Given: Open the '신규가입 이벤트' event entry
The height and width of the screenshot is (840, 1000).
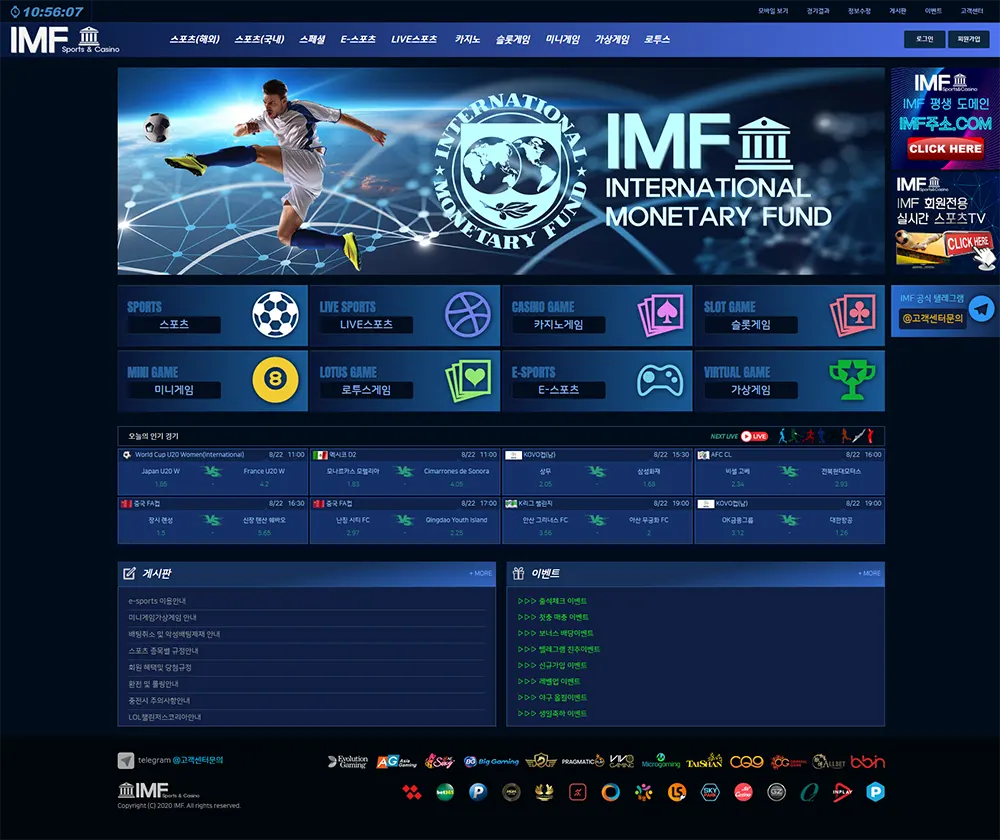Looking at the screenshot, I should [552, 665].
